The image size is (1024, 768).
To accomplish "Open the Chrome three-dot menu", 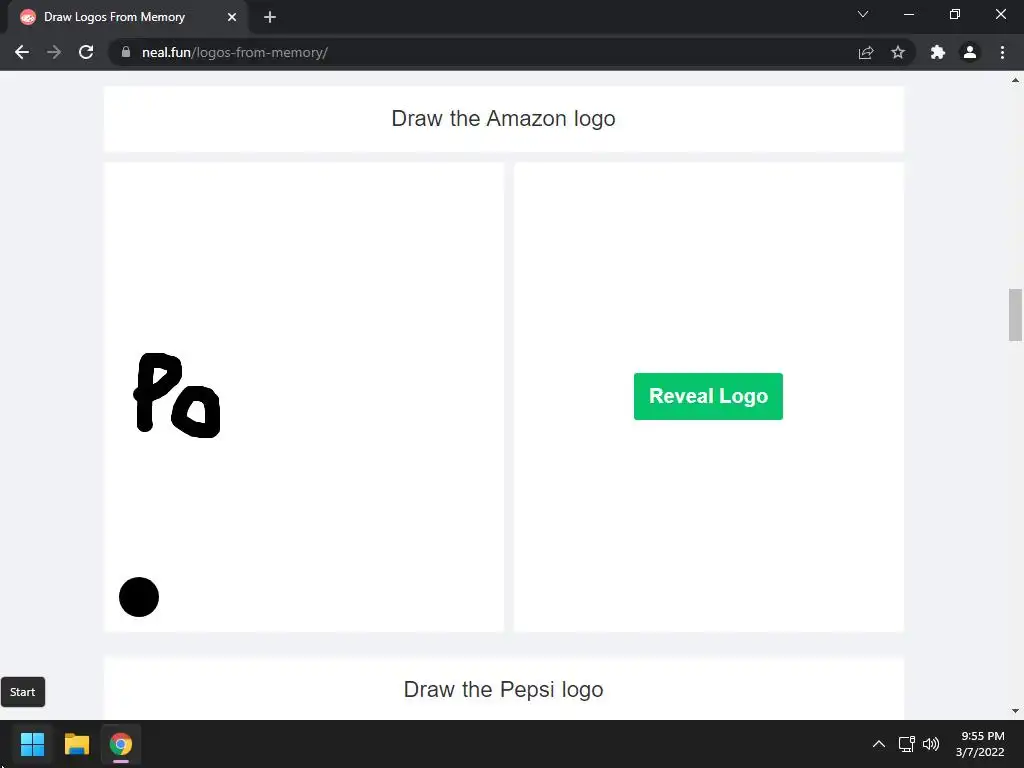I will coord(1002,52).
